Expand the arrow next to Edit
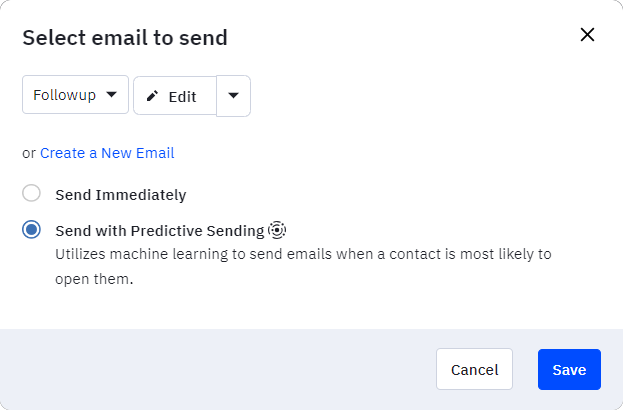This screenshot has width=623, height=410. 234,96
